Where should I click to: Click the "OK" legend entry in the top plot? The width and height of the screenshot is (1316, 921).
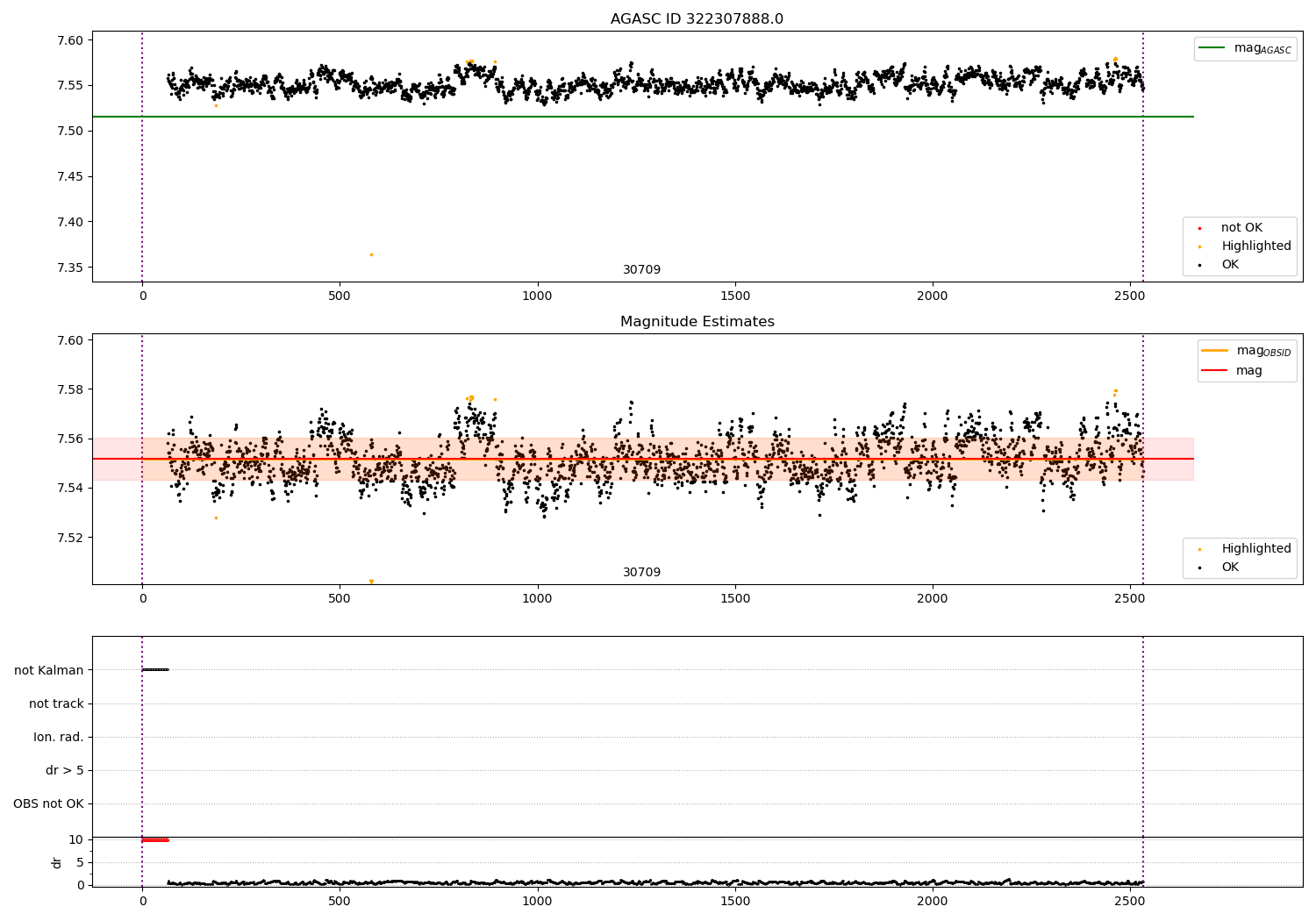(1219, 265)
